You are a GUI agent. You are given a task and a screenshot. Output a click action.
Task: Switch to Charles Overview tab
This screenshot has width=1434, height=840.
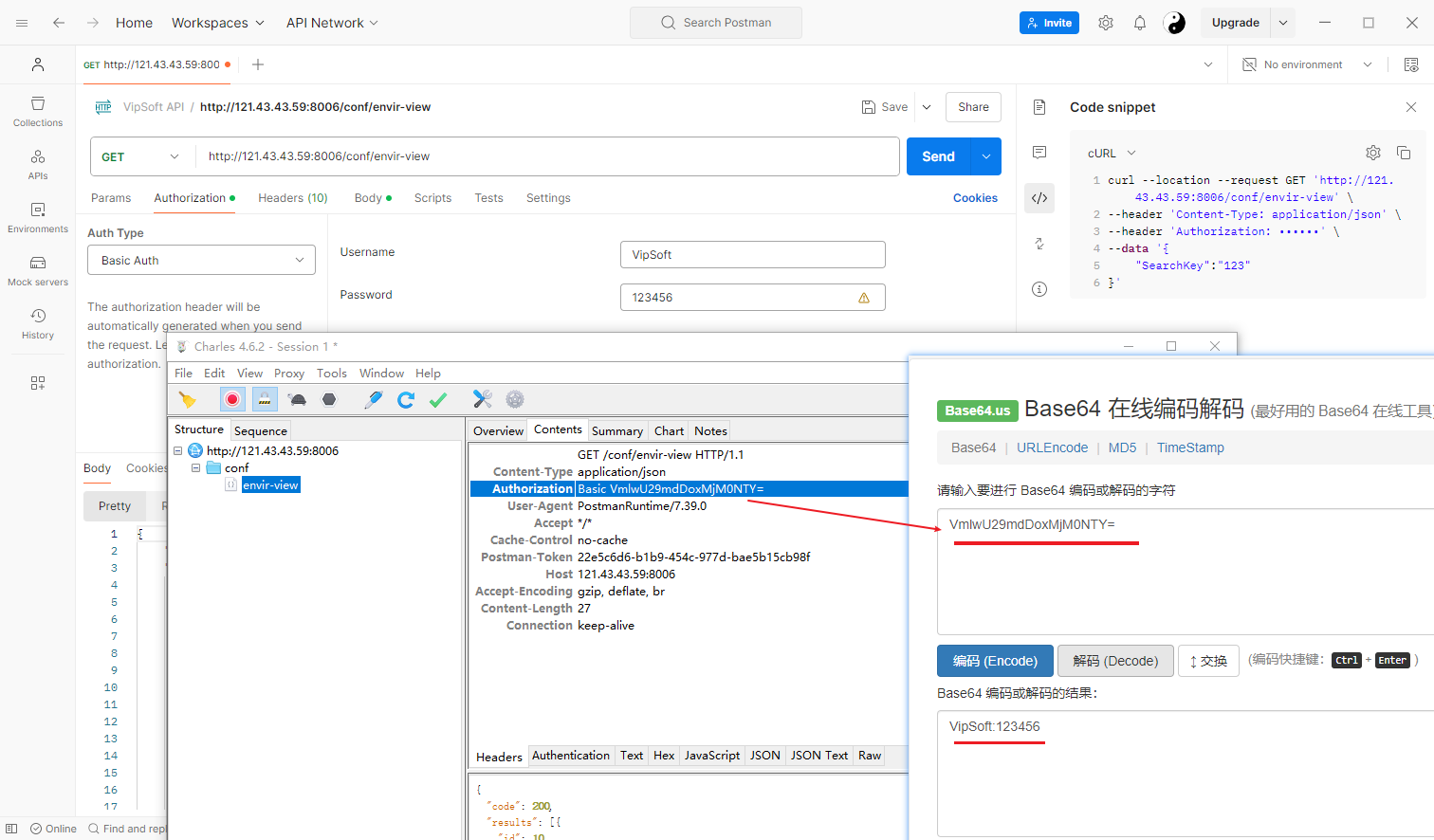coord(498,431)
